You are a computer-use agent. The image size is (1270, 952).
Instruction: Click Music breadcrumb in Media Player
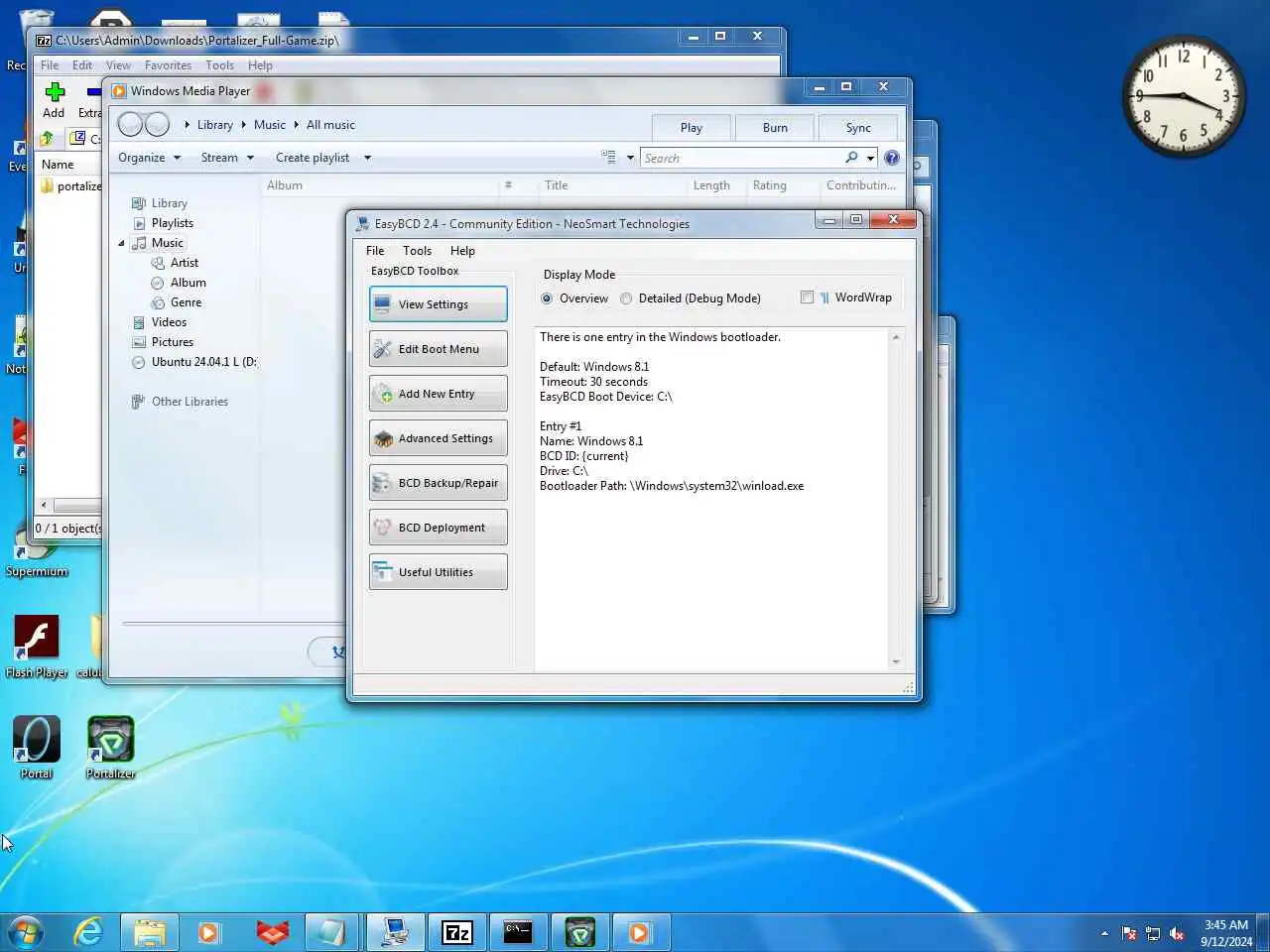coord(269,125)
